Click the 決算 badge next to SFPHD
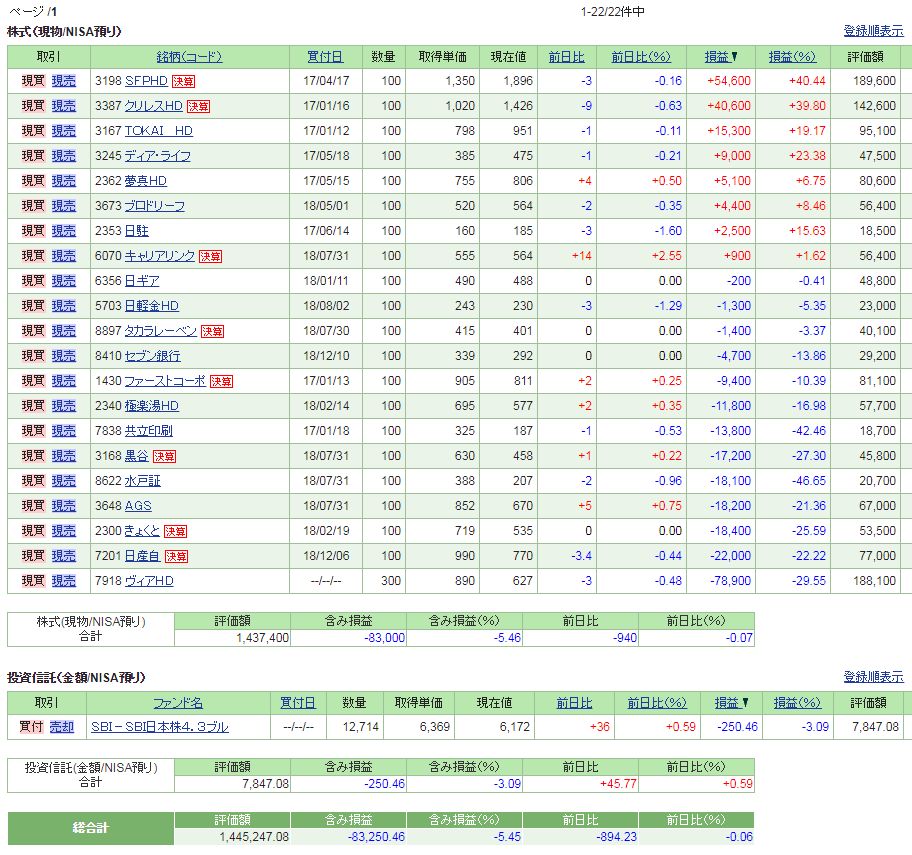 coord(183,81)
